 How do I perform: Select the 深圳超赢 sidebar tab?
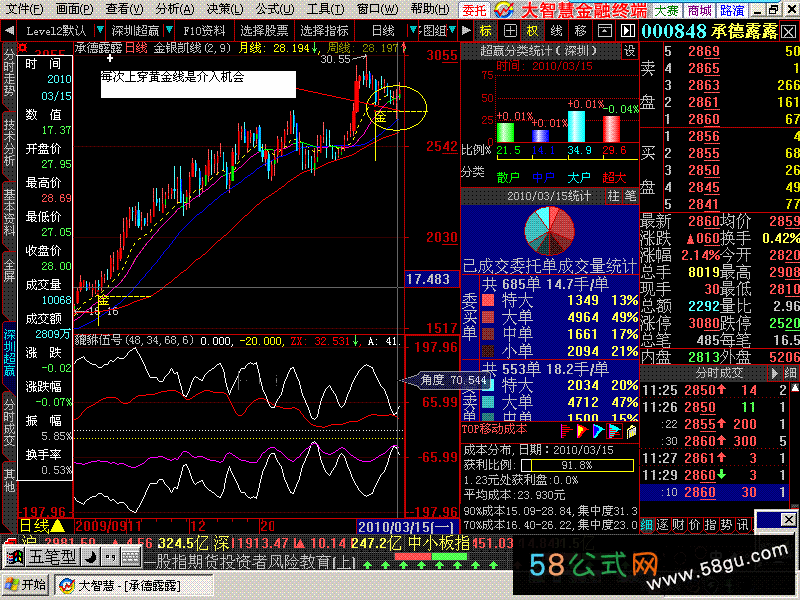click(x=9, y=352)
